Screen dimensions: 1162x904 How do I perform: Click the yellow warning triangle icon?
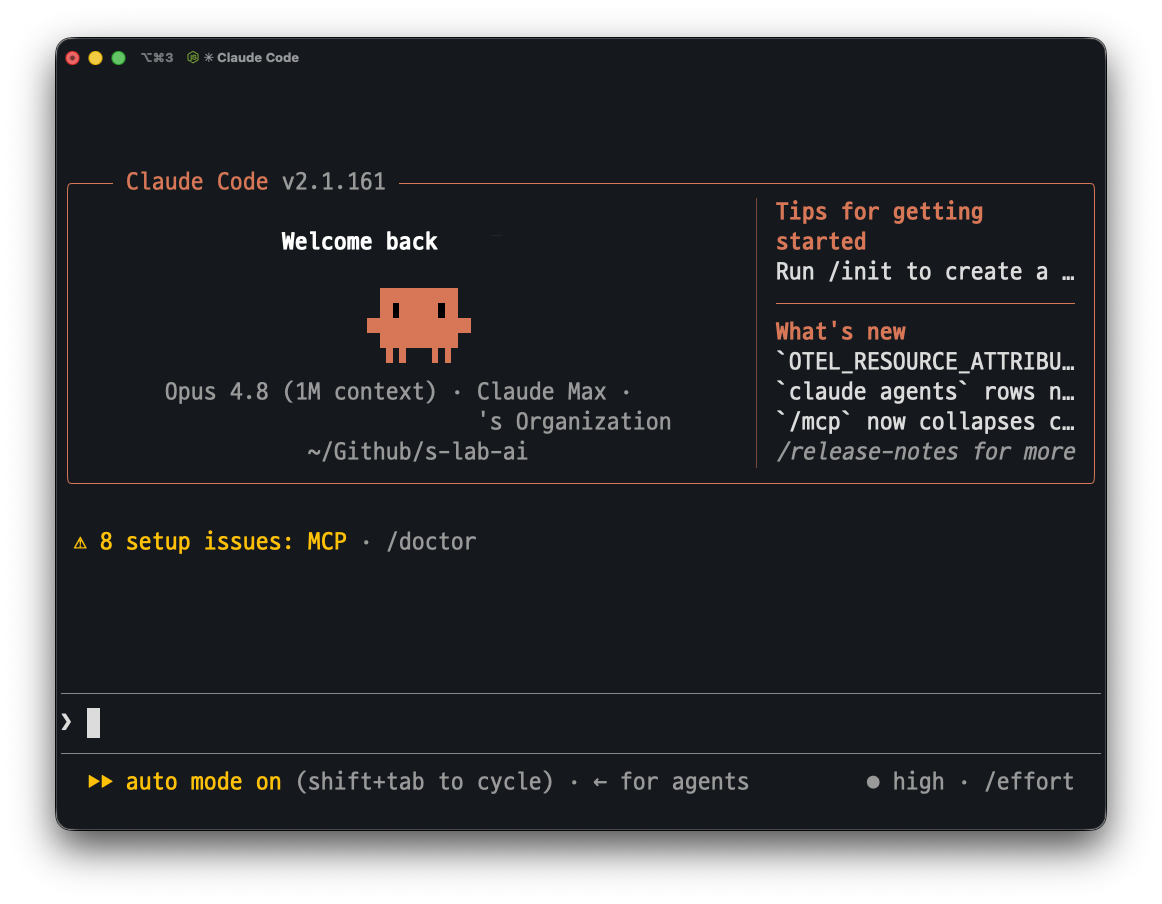pos(80,543)
